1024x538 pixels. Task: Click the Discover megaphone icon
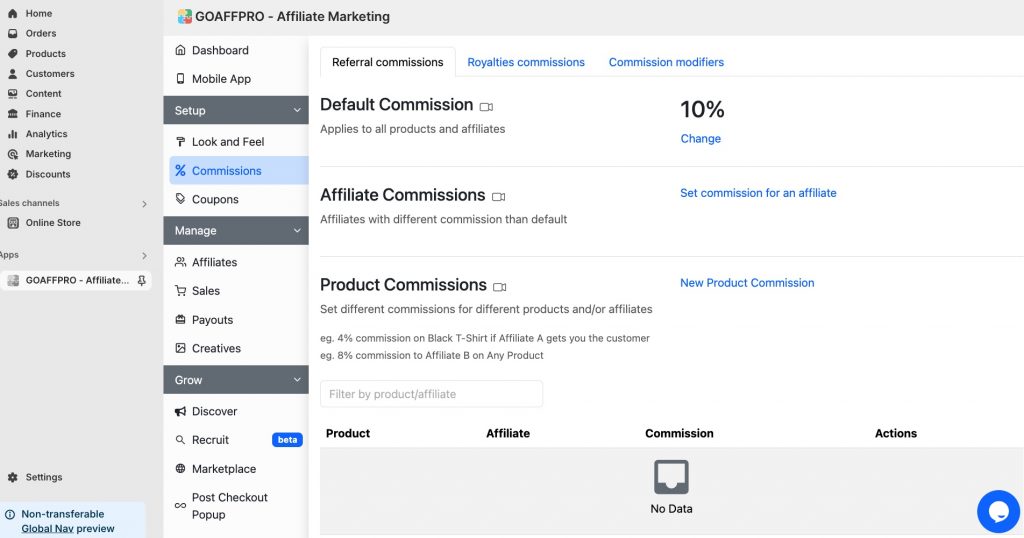pyautogui.click(x=180, y=411)
